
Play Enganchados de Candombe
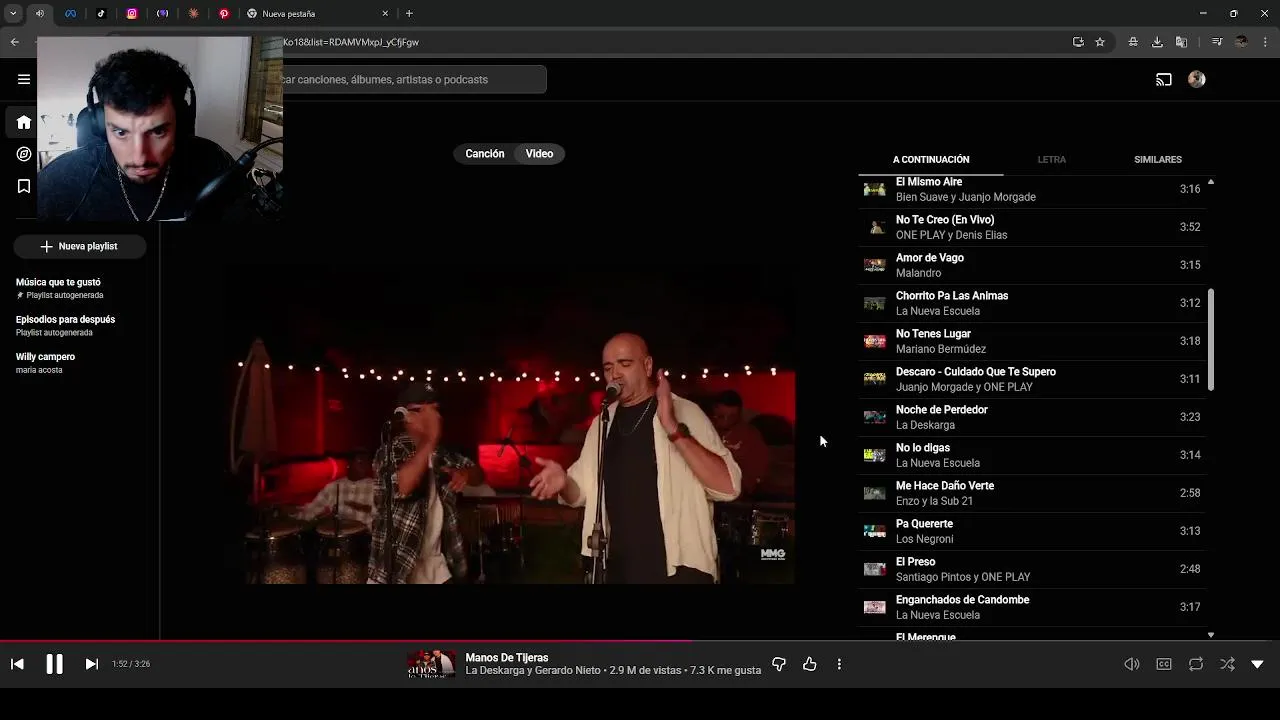1034,607
